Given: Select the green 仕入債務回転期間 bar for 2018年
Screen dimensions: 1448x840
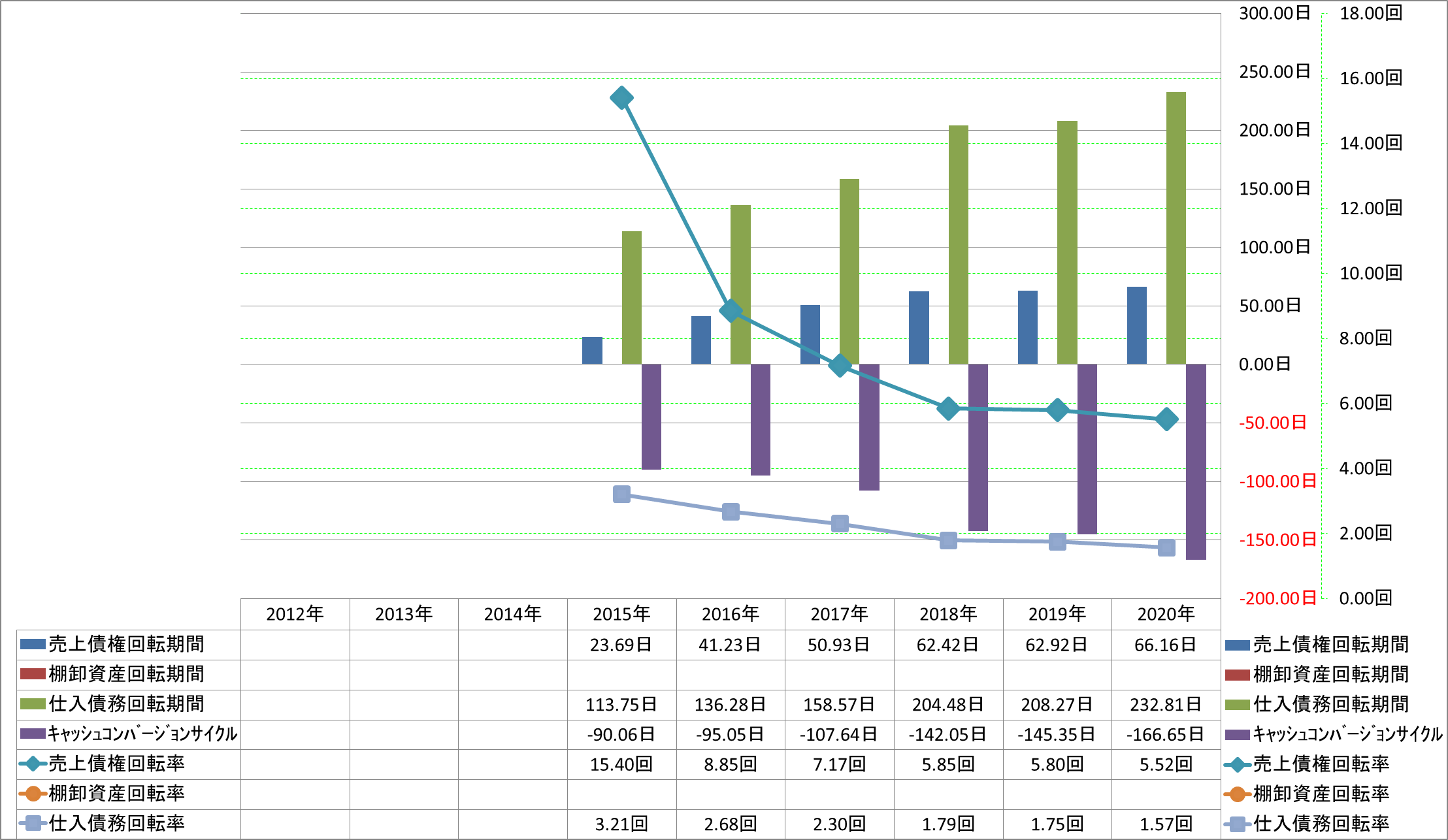Looking at the screenshot, I should pyautogui.click(x=958, y=244).
